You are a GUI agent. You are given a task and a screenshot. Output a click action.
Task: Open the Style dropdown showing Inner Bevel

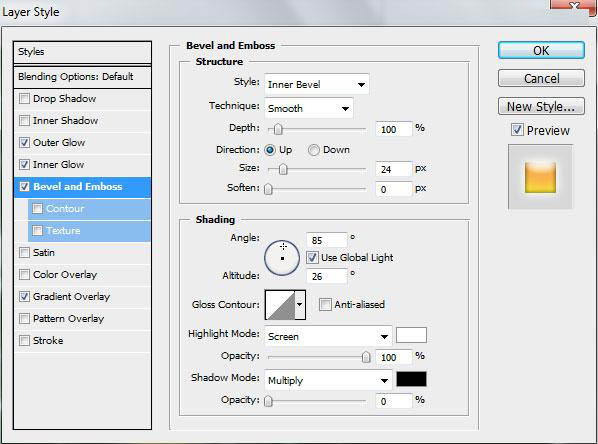tap(316, 84)
